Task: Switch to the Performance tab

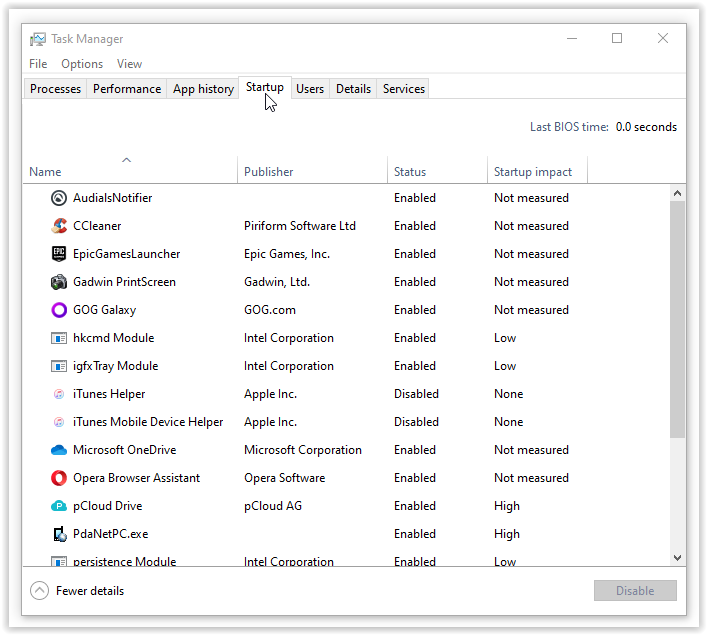Action: (x=127, y=89)
